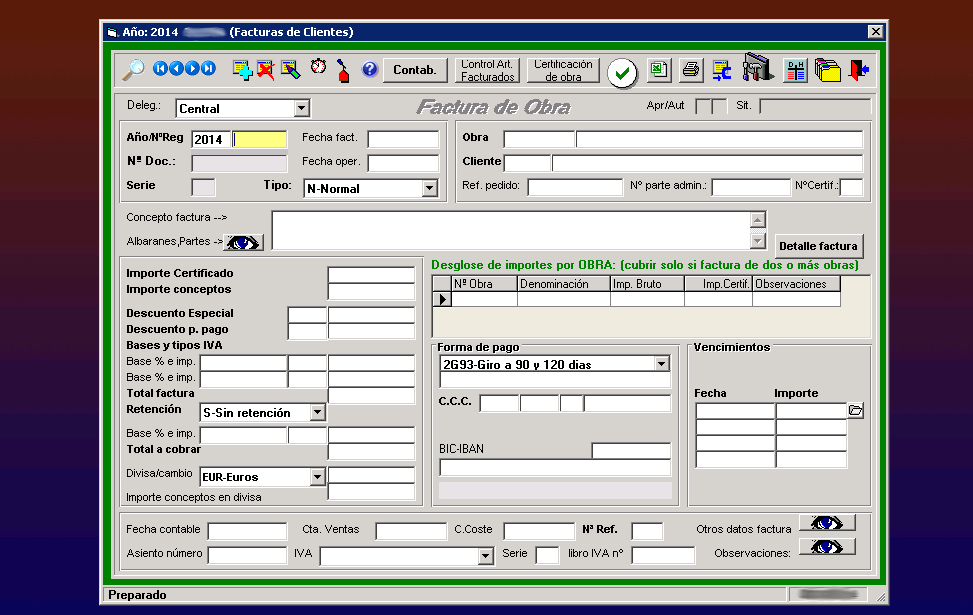Add a new invoice record
Image resolution: width=973 pixels, height=615 pixels.
242,70
